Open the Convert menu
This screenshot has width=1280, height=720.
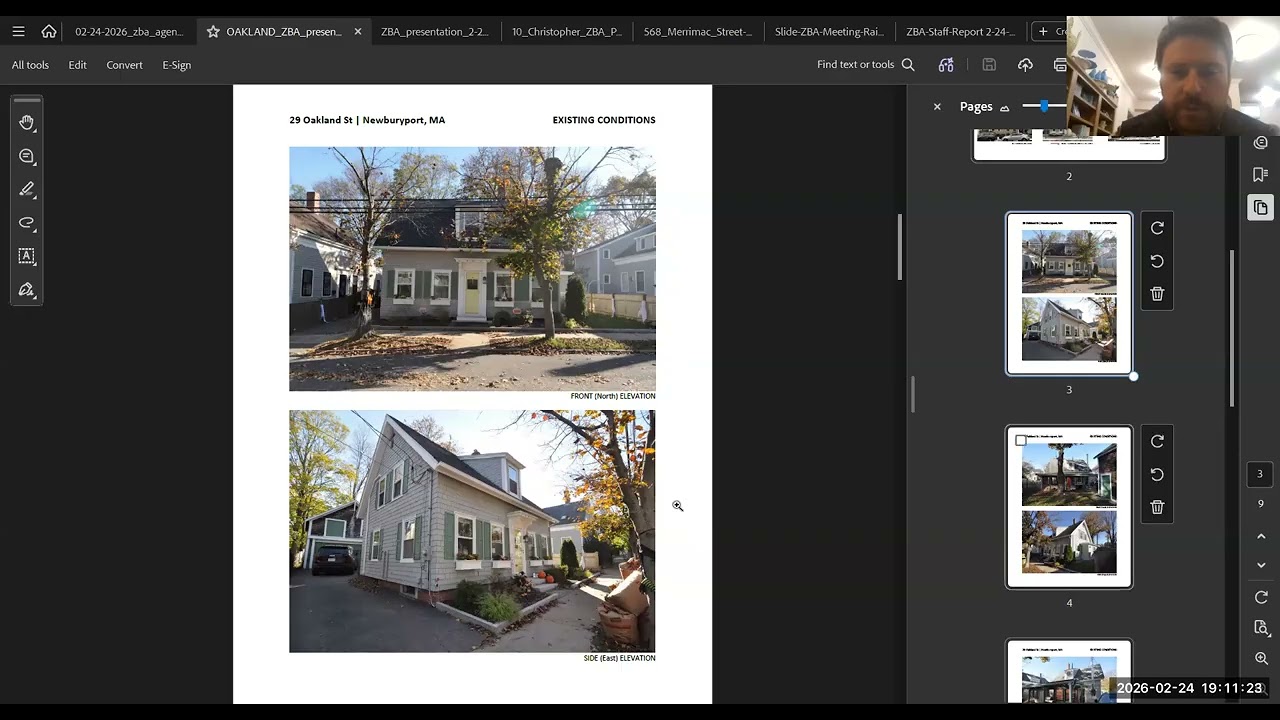coord(124,65)
